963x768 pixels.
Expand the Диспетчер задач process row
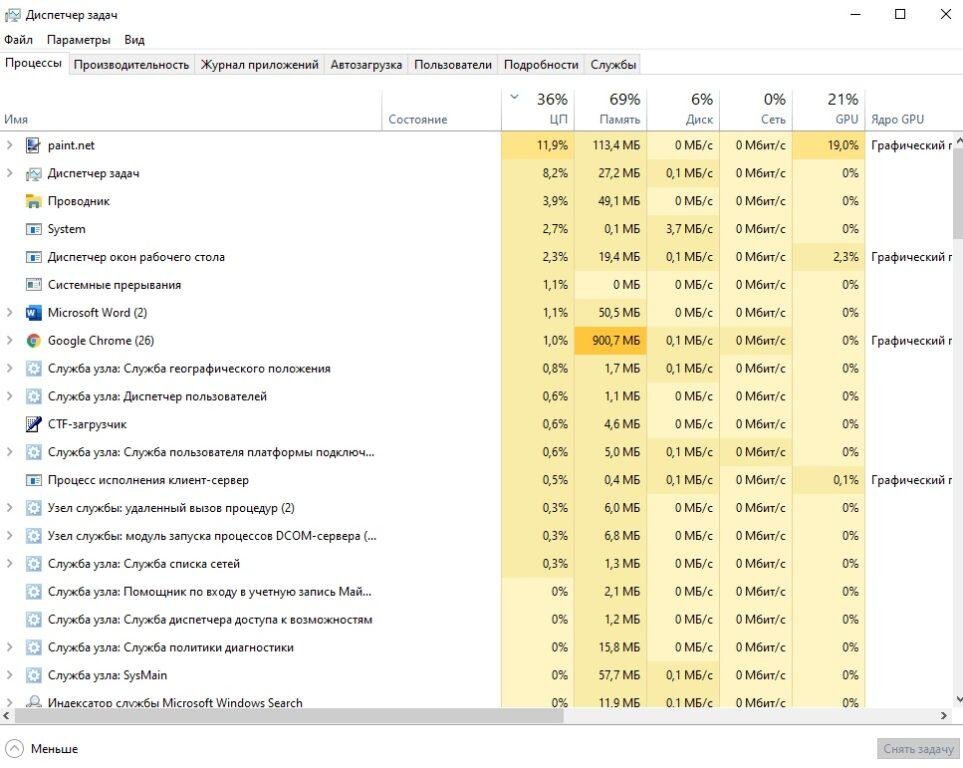click(x=9, y=173)
